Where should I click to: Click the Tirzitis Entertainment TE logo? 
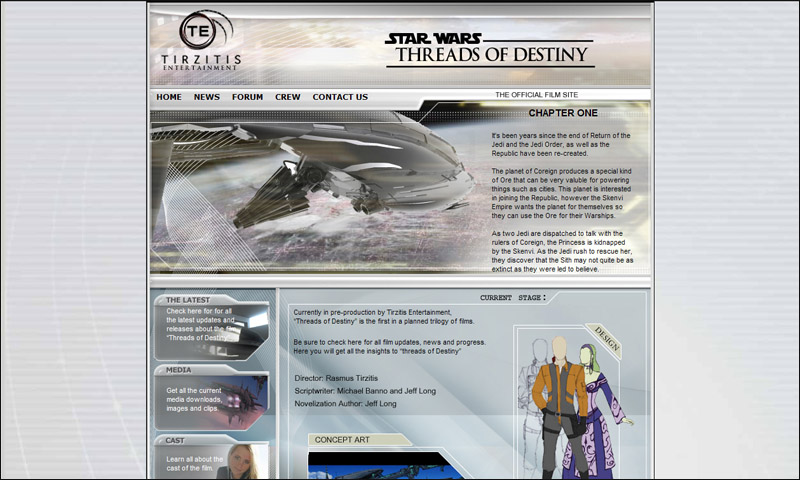(x=201, y=41)
